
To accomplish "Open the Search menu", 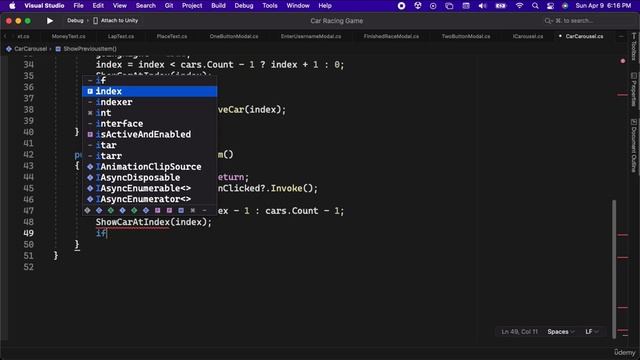I will pos(146,6).
